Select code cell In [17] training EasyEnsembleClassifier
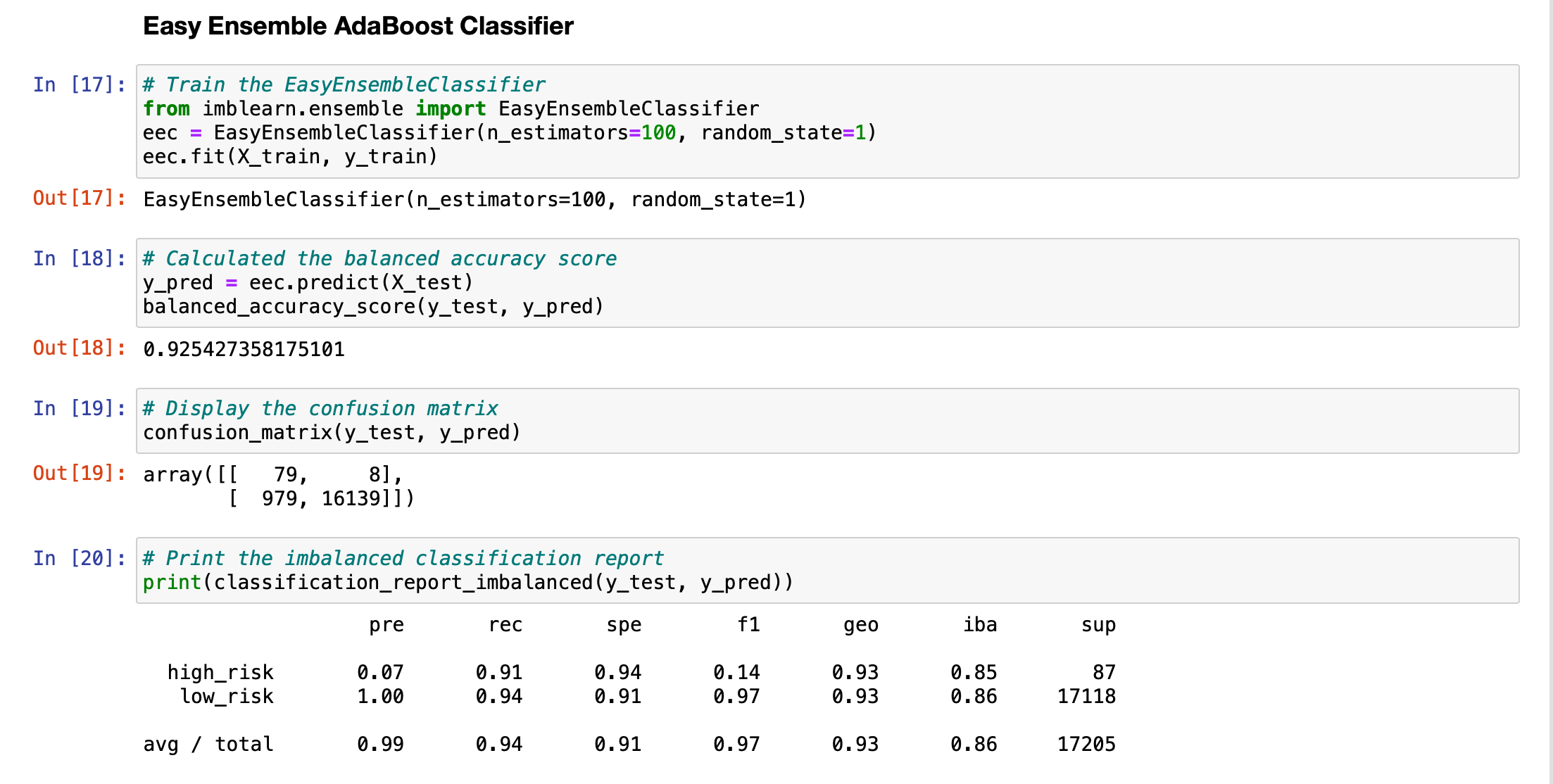The width and height of the screenshot is (1553, 784). [827, 121]
